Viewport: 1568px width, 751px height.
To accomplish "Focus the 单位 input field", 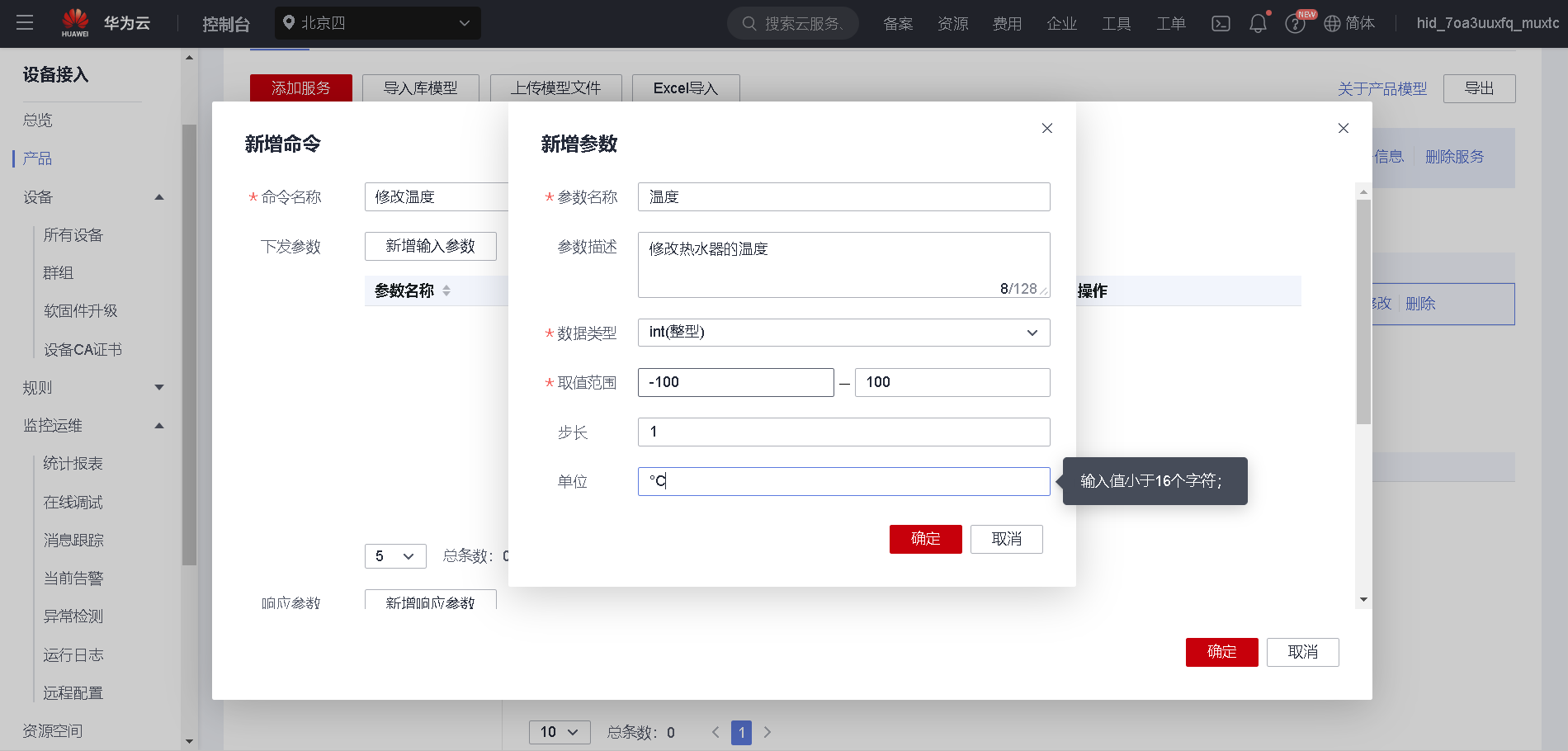I will [843, 481].
